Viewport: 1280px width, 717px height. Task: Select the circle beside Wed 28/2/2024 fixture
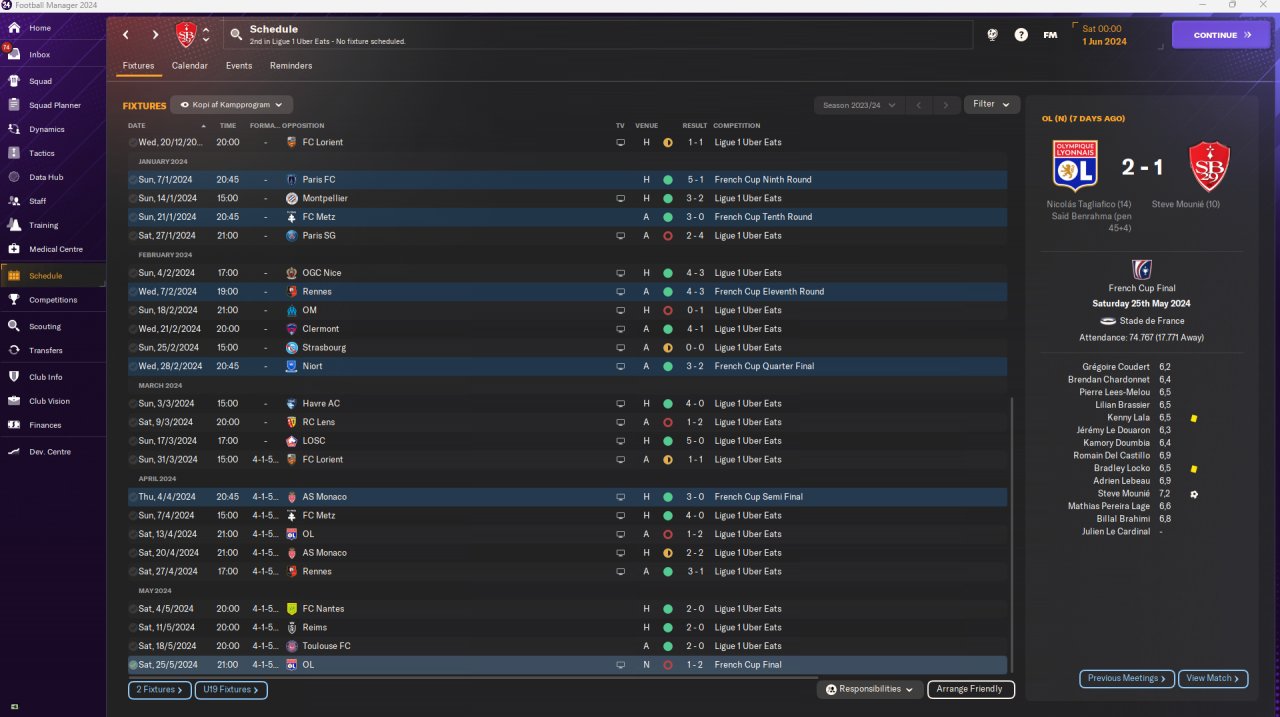tap(133, 366)
